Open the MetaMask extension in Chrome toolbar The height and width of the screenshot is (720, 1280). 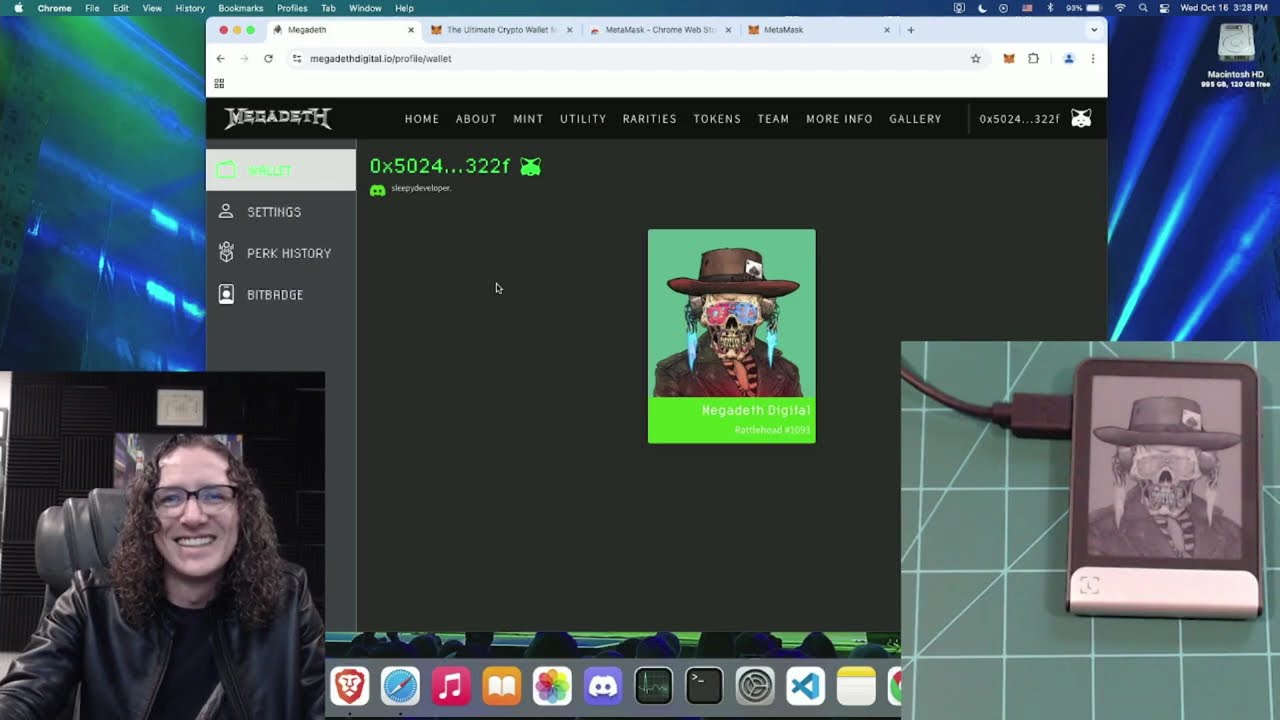1009,59
